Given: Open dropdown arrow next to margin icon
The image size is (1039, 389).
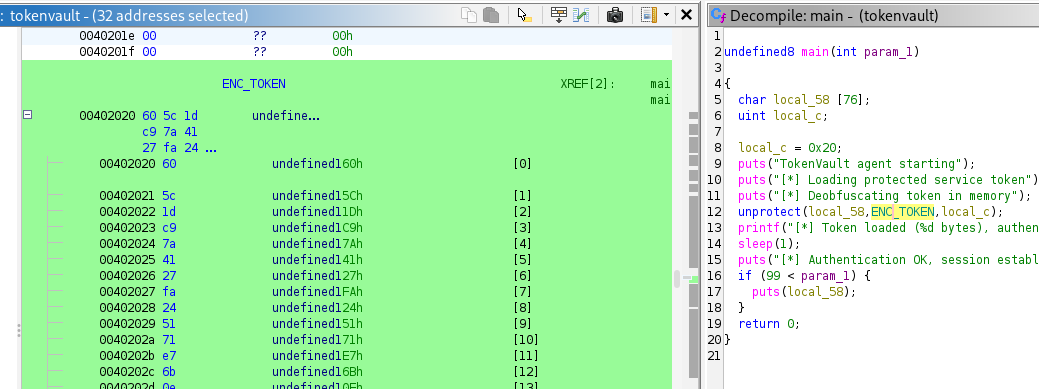Looking at the screenshot, I should point(666,15).
